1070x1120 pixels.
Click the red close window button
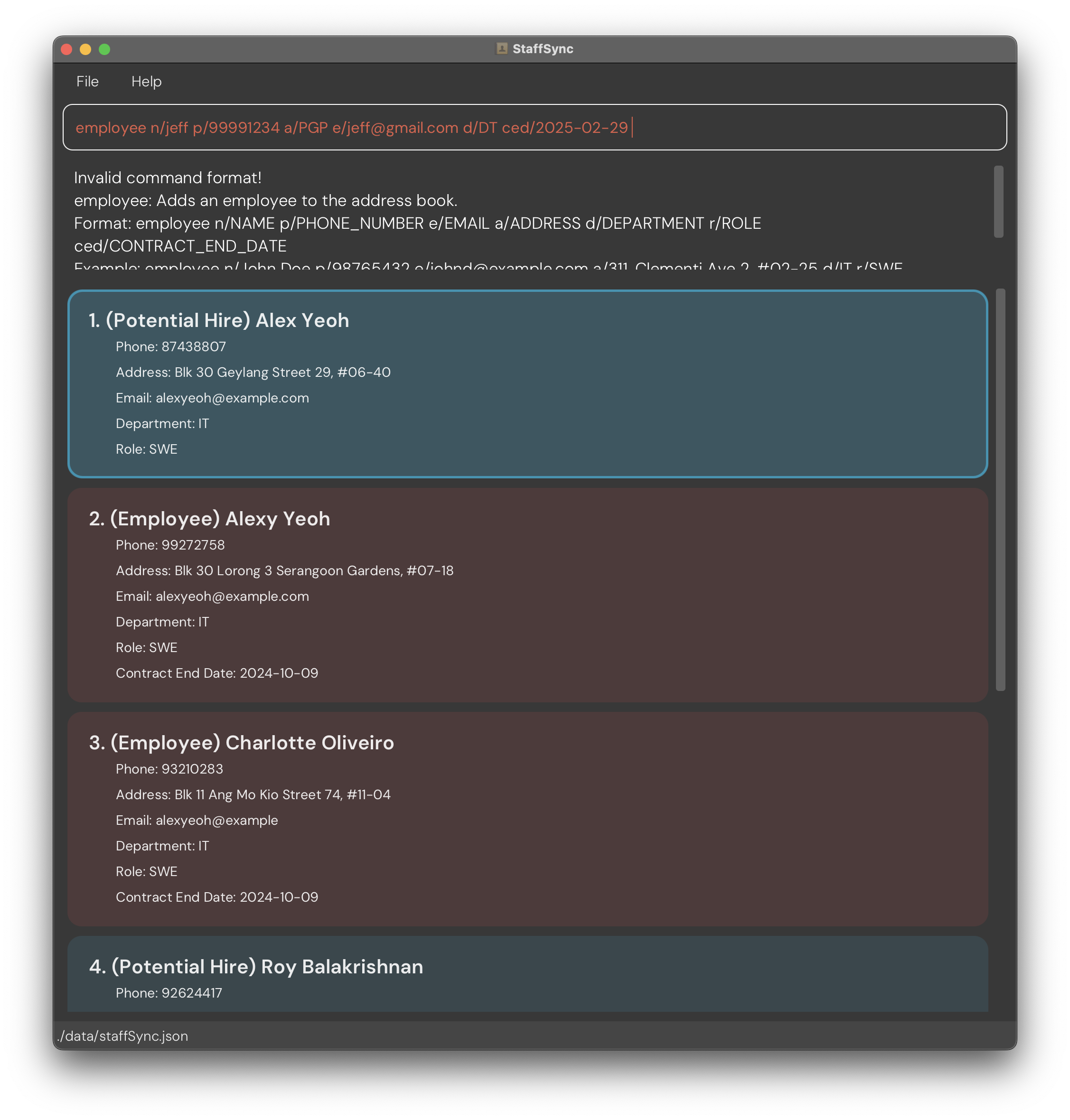66,49
